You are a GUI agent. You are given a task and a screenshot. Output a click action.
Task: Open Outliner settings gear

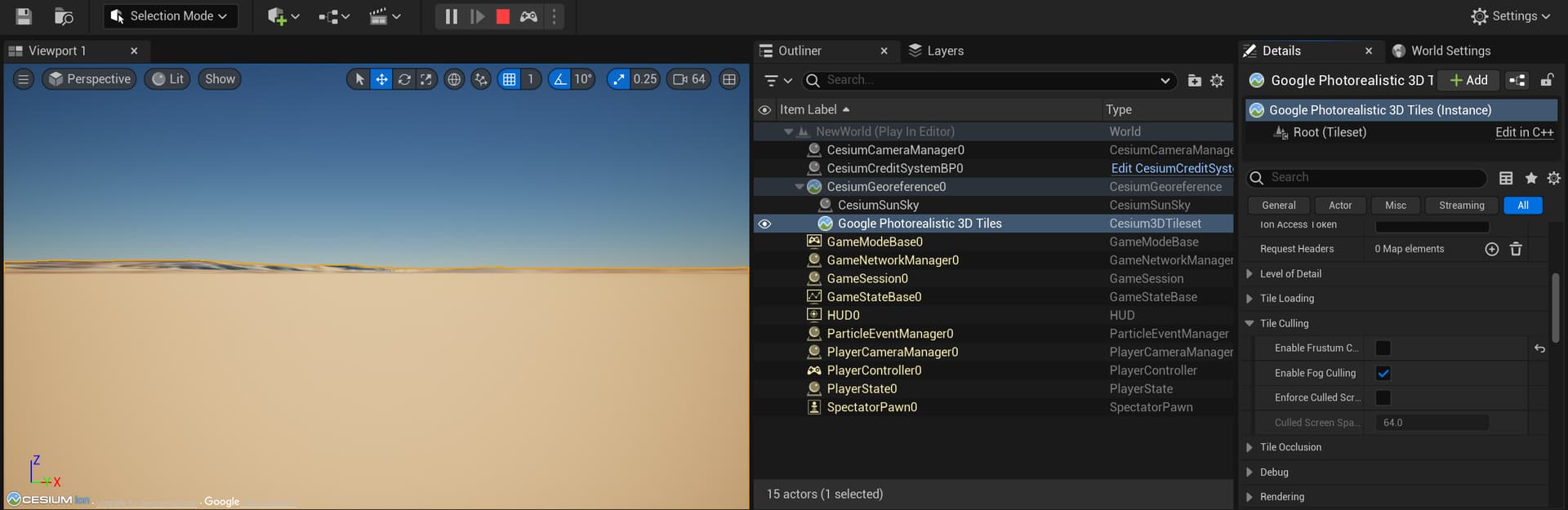pos(1217,80)
